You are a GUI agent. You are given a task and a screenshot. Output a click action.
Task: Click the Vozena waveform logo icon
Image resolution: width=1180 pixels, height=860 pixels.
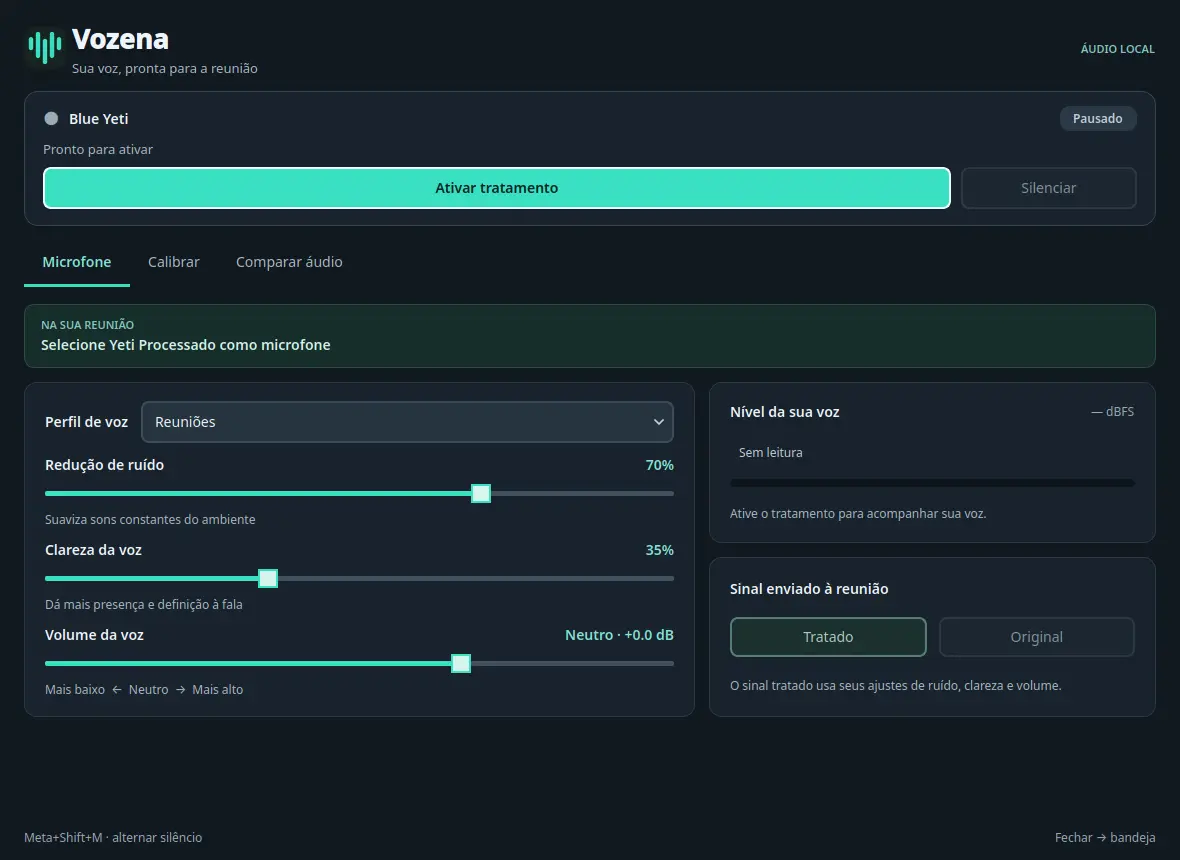44,47
